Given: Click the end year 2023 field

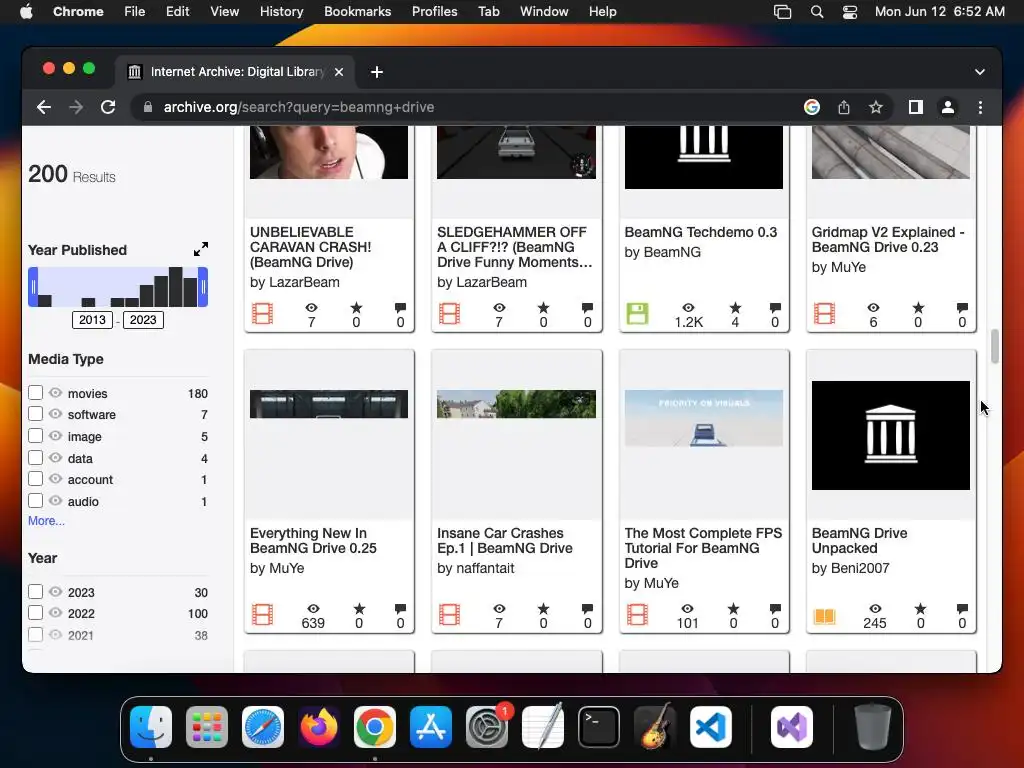Looking at the screenshot, I should [x=143, y=320].
